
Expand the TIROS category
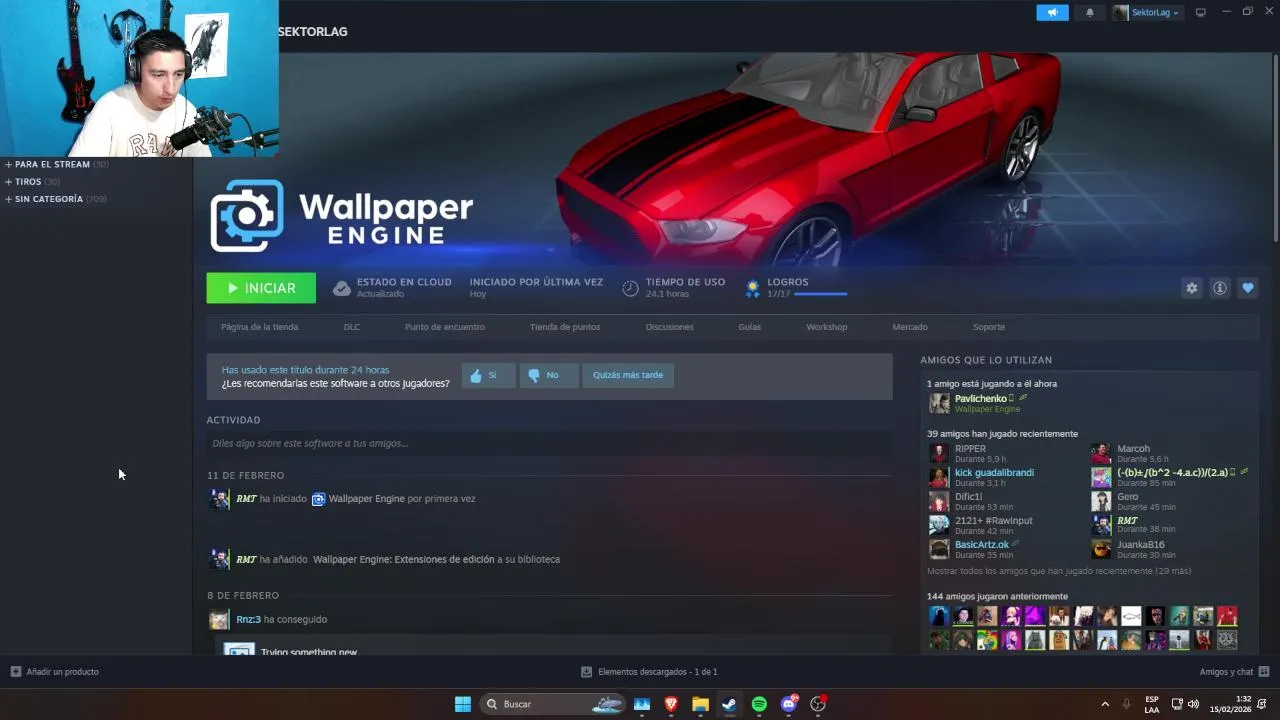pyautogui.click(x=32, y=182)
